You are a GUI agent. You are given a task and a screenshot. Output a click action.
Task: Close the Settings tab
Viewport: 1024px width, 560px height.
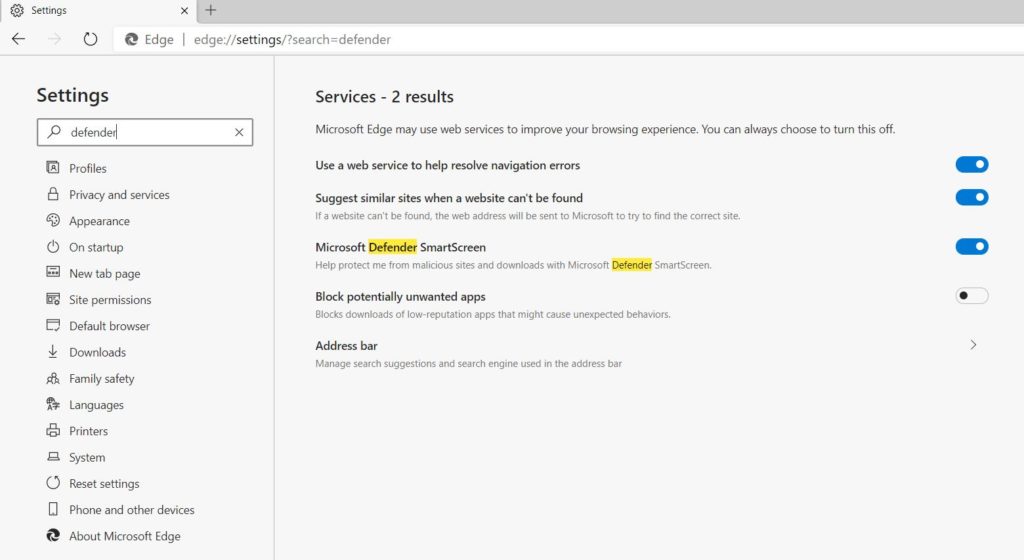pyautogui.click(x=184, y=10)
